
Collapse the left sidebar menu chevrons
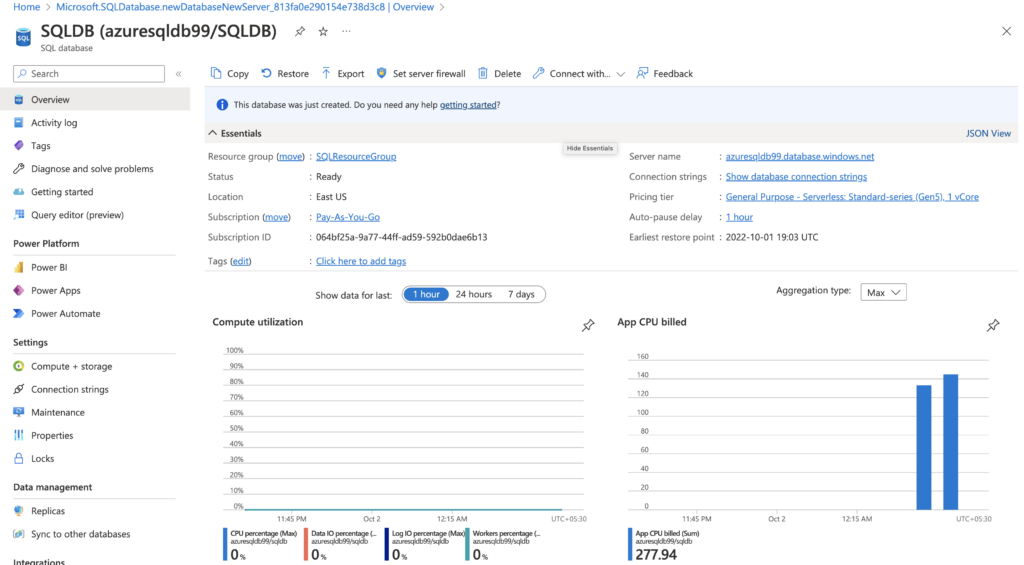click(179, 74)
